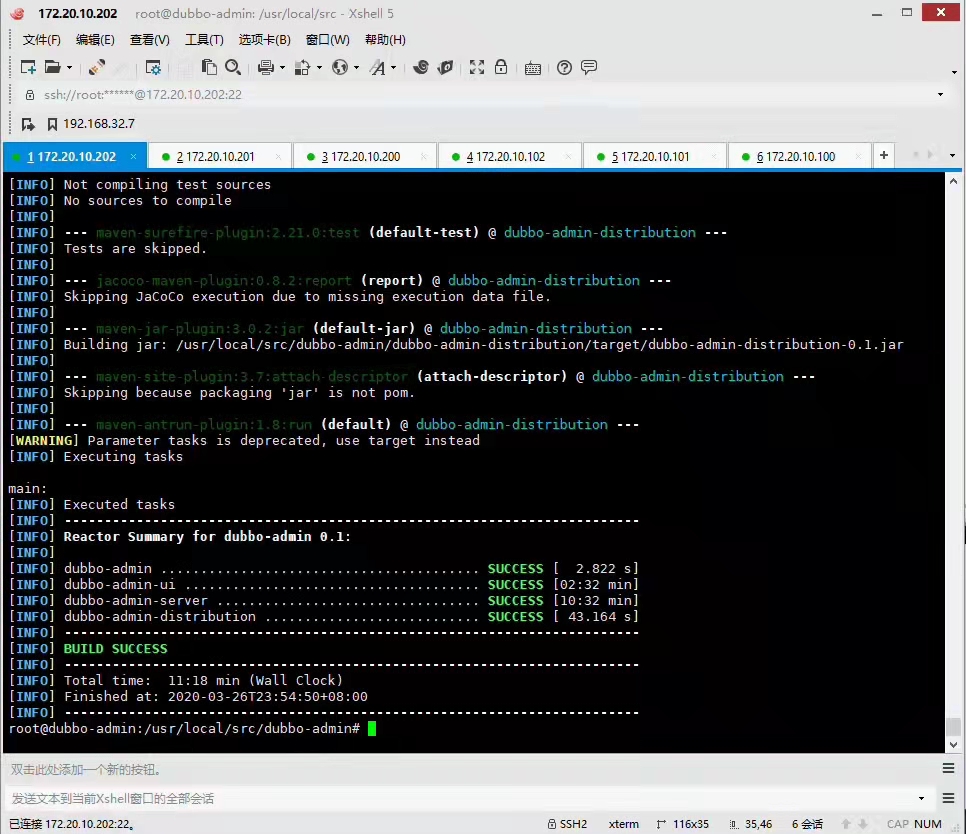The height and width of the screenshot is (834, 966).
Task: Click the bookmark icon beside 192.168.32.7
Action: tap(52, 124)
